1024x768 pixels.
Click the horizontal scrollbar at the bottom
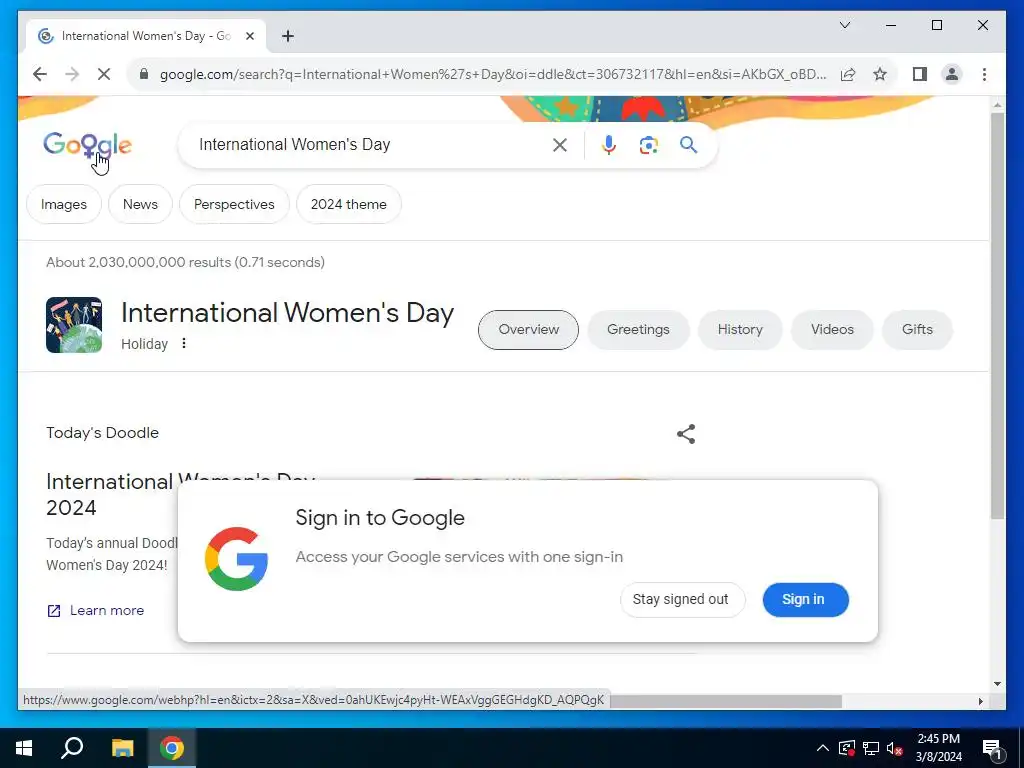point(725,701)
